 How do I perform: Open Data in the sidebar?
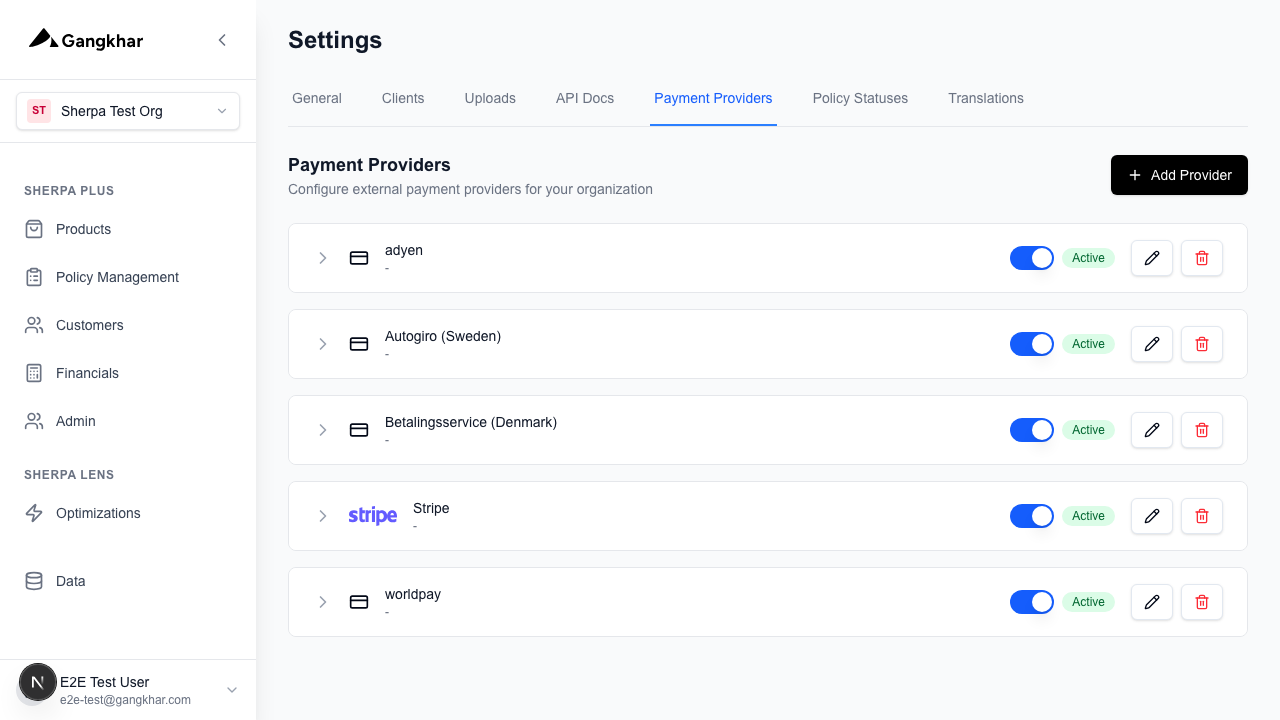click(x=128, y=581)
